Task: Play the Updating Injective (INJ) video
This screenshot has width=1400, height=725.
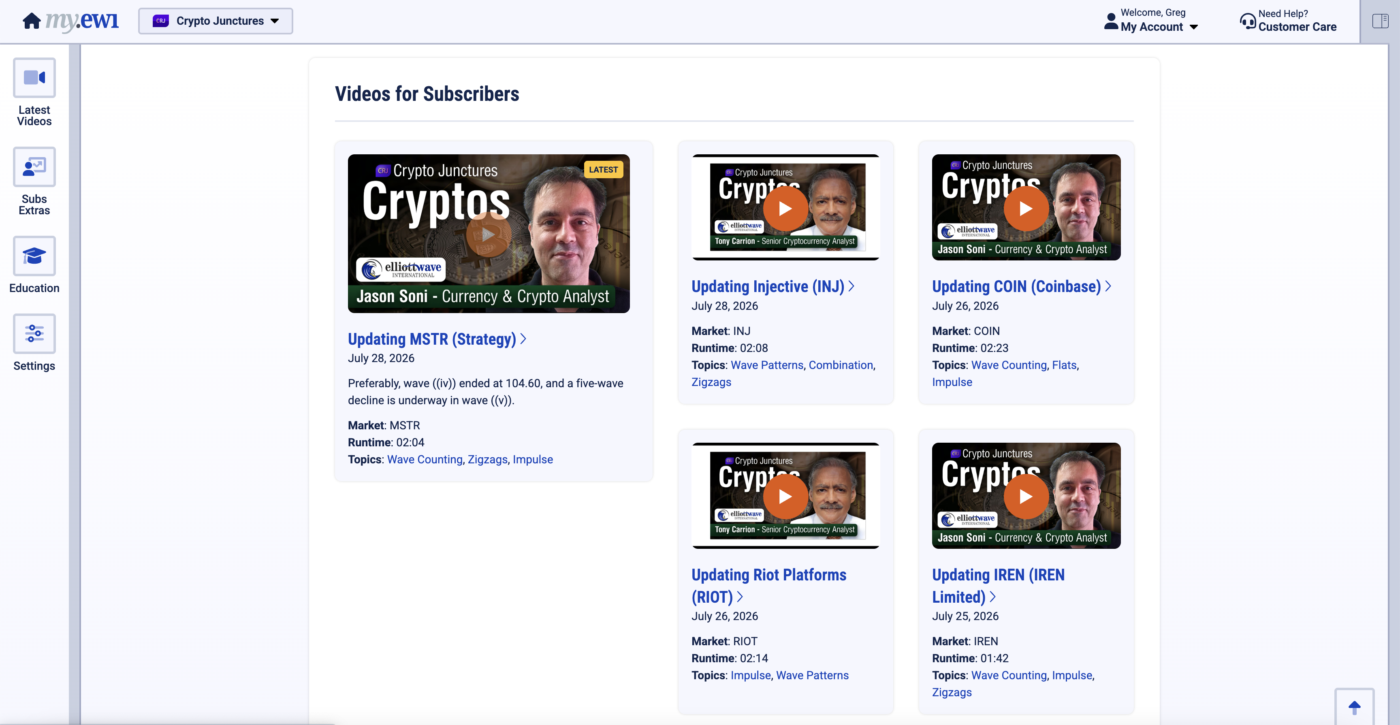Action: click(785, 208)
